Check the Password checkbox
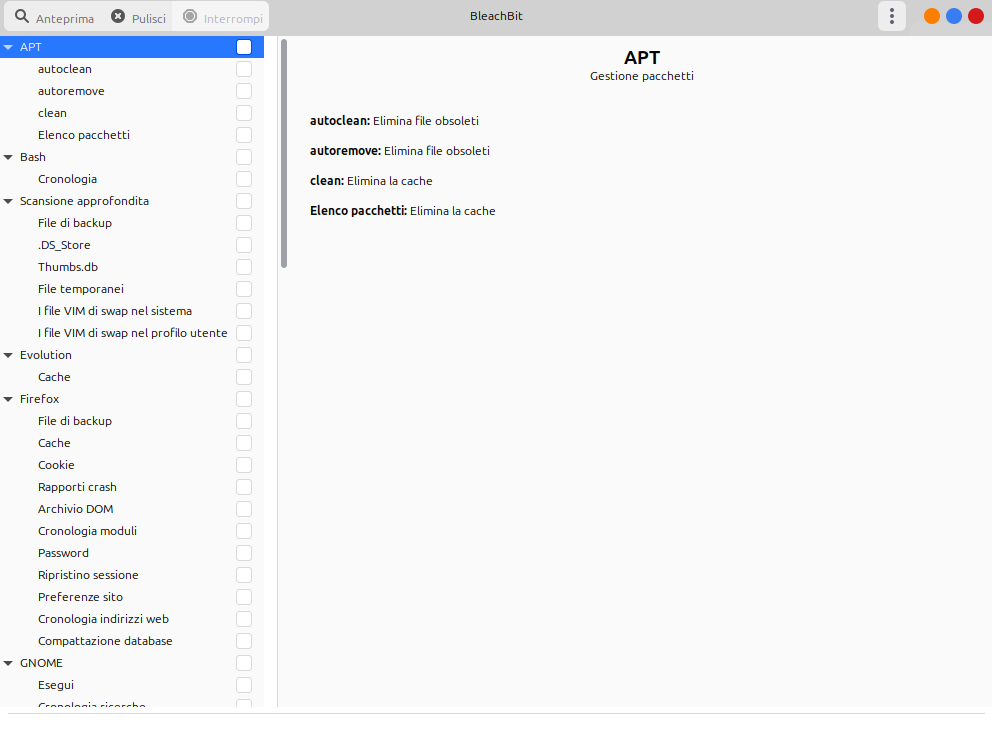Image resolution: width=992 pixels, height=743 pixels. [244, 553]
